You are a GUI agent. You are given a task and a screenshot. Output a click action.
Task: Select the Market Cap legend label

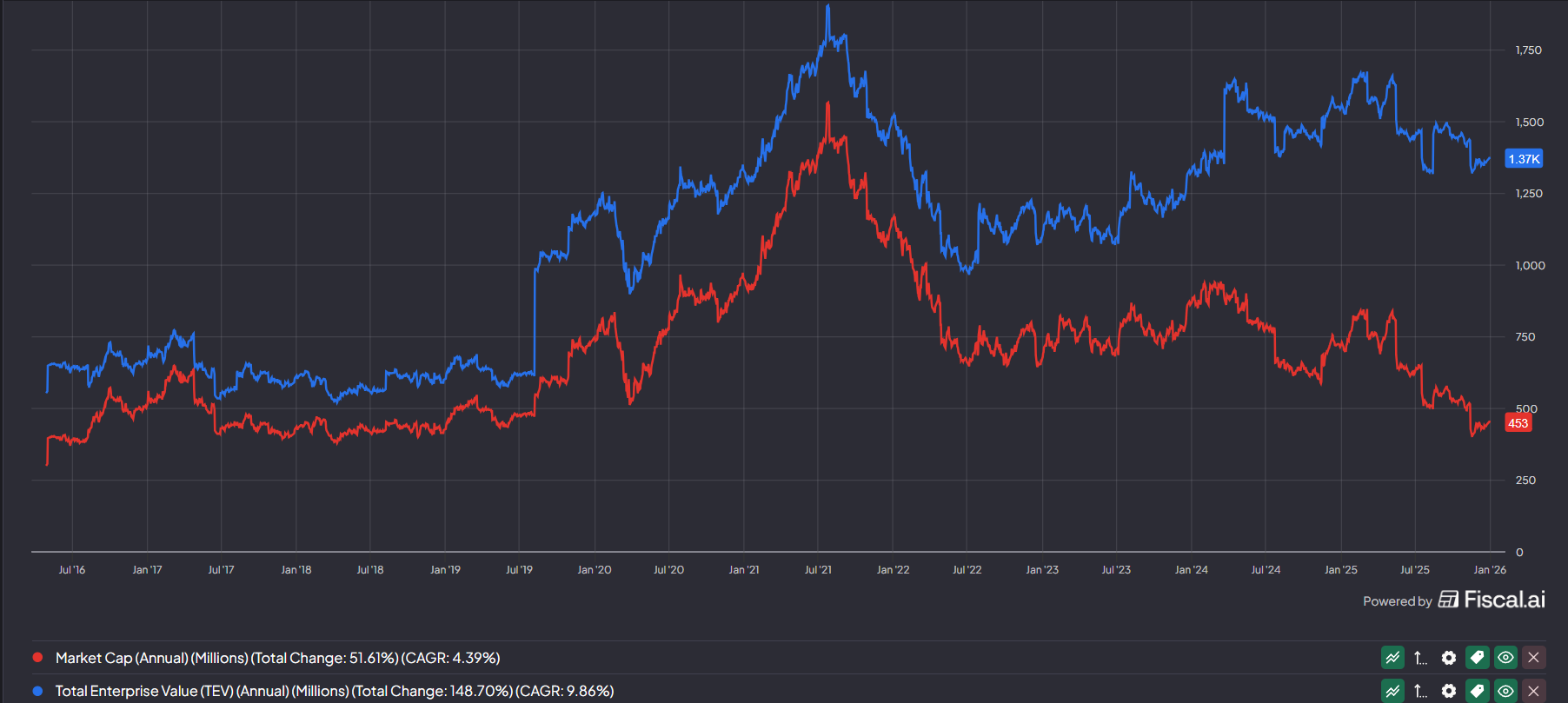click(277, 658)
